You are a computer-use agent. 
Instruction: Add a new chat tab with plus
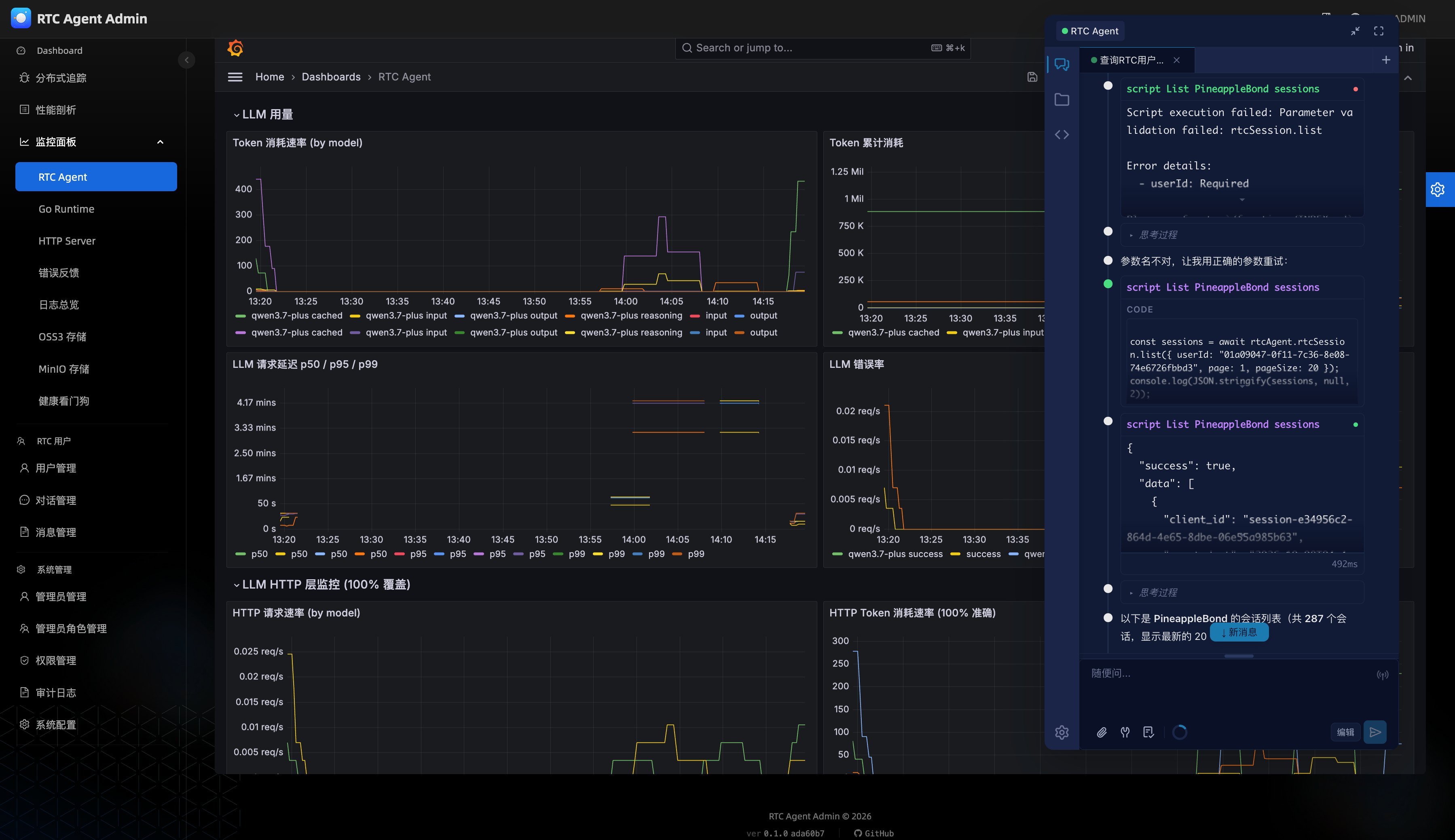coord(1386,60)
